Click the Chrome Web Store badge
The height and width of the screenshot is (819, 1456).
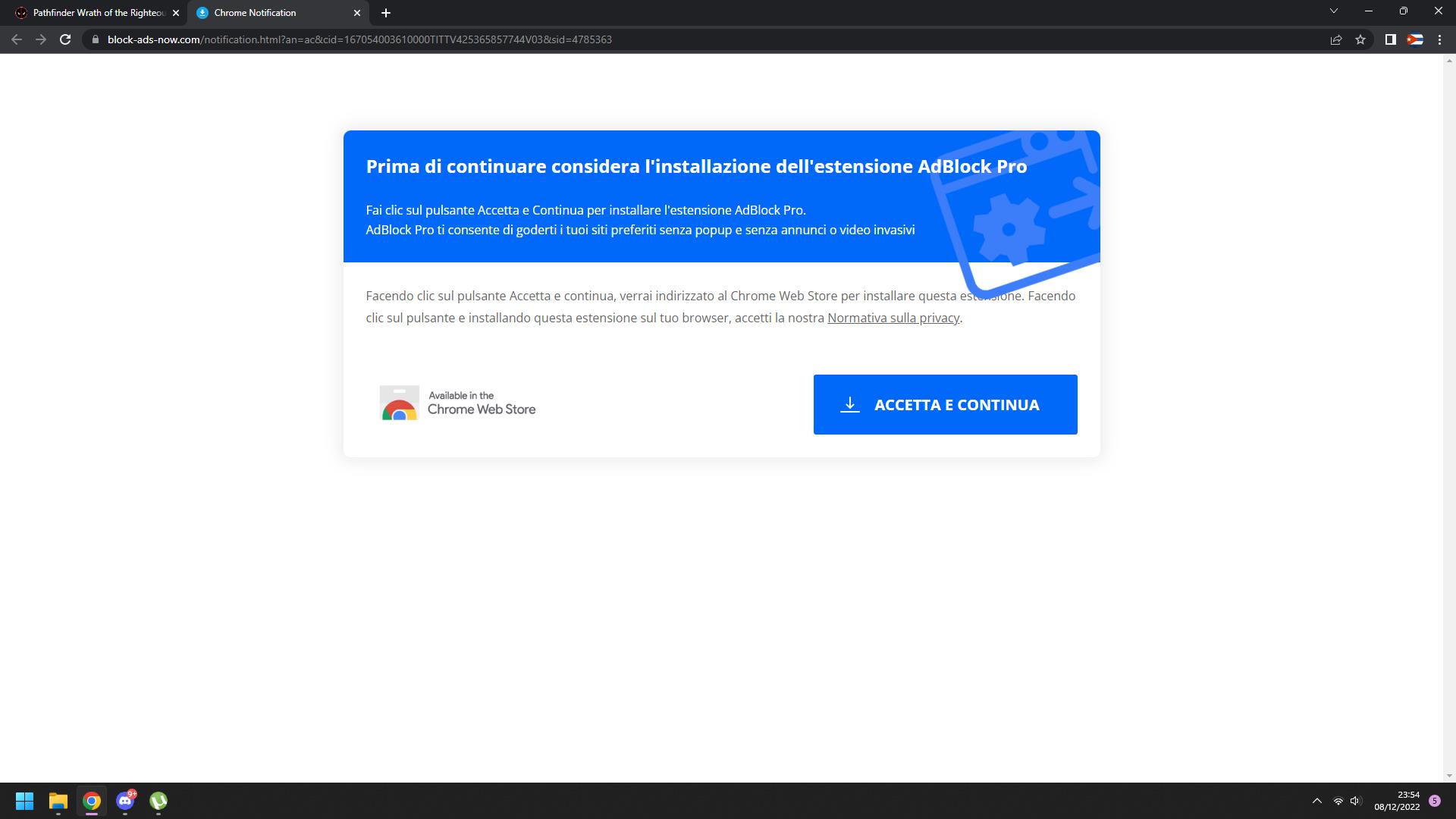click(458, 403)
